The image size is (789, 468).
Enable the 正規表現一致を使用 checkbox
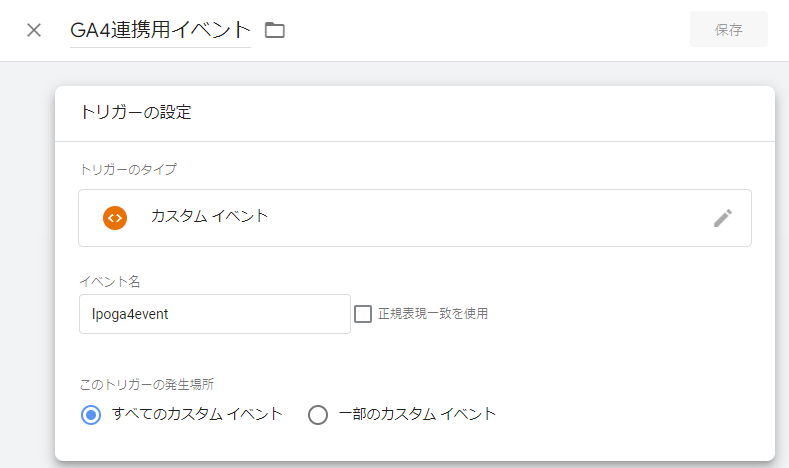point(364,314)
